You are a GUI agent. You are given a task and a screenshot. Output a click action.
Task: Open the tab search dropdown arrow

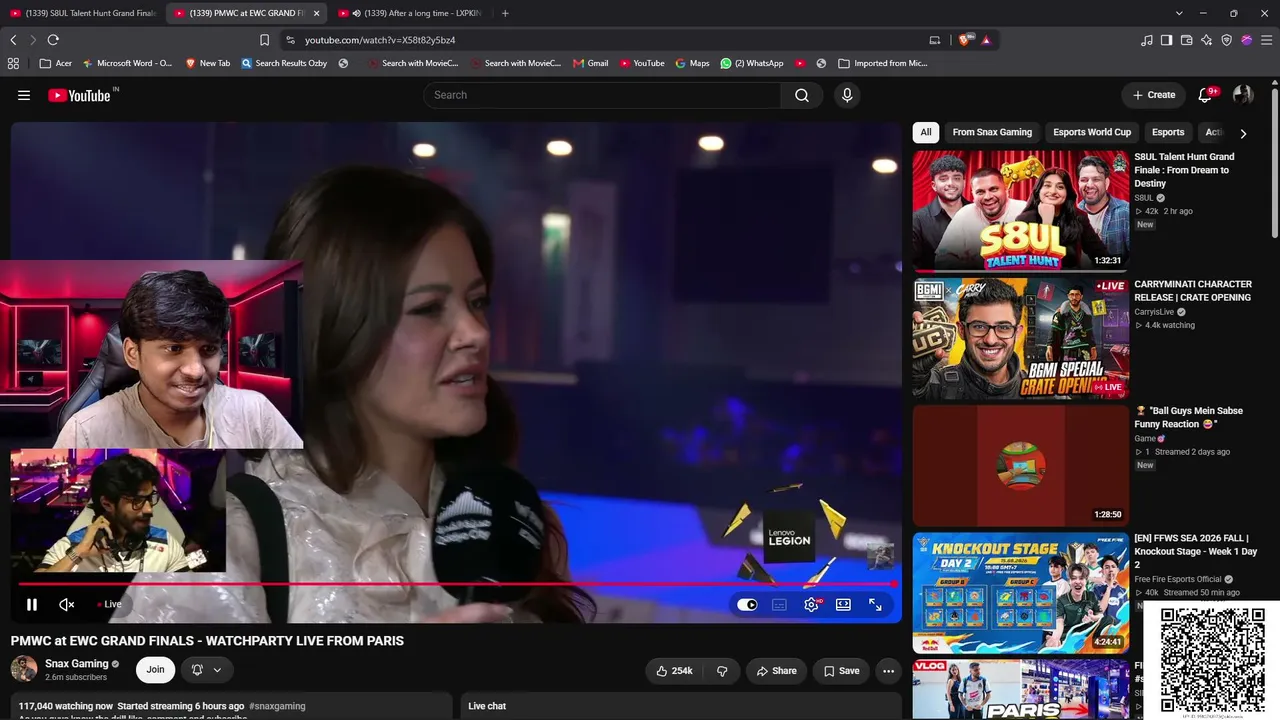coord(1179,13)
